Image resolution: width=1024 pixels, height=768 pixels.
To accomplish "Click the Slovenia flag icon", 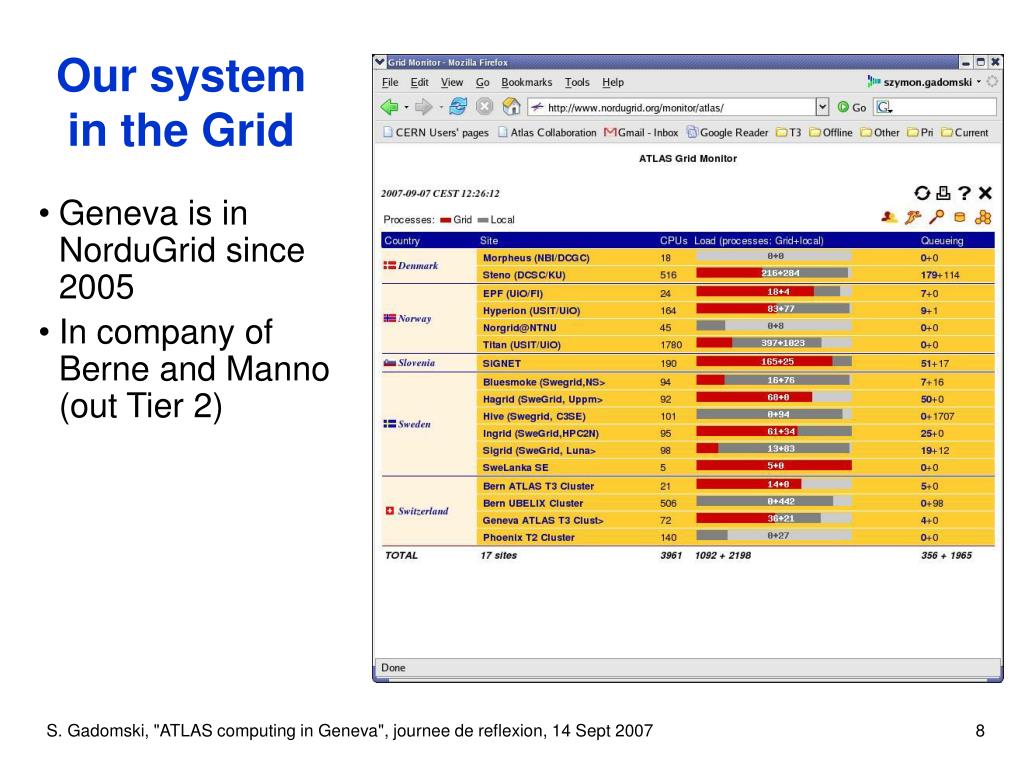I will pyautogui.click(x=389, y=362).
